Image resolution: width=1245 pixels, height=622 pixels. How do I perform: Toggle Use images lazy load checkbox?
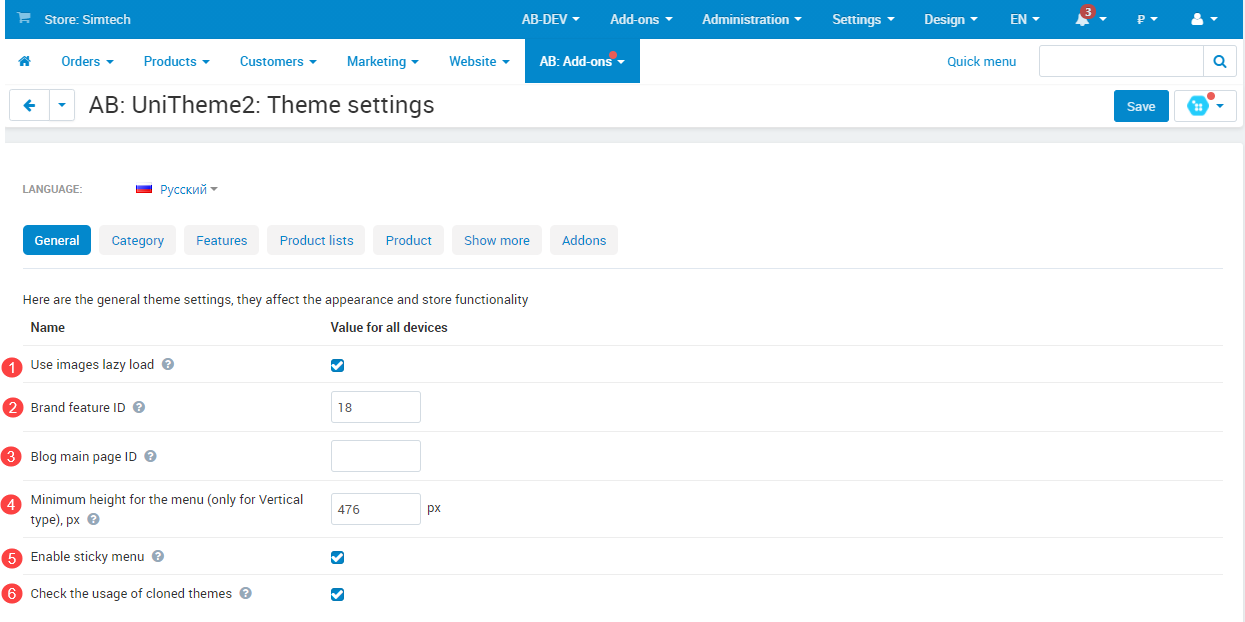tap(337, 365)
